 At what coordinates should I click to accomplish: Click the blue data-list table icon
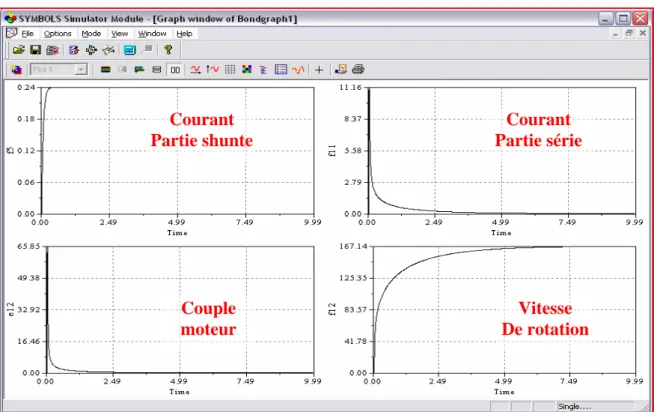(x=281, y=70)
